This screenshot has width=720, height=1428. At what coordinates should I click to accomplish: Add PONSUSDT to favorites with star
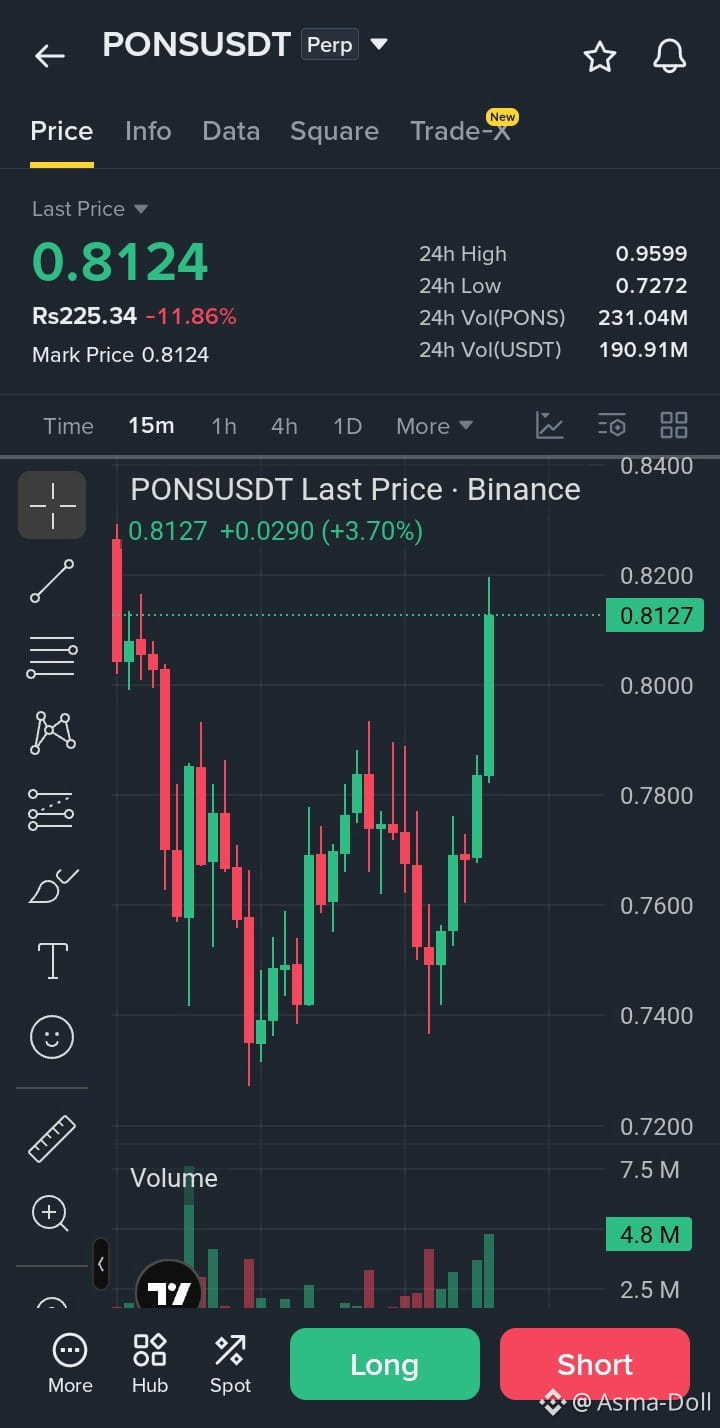point(600,56)
